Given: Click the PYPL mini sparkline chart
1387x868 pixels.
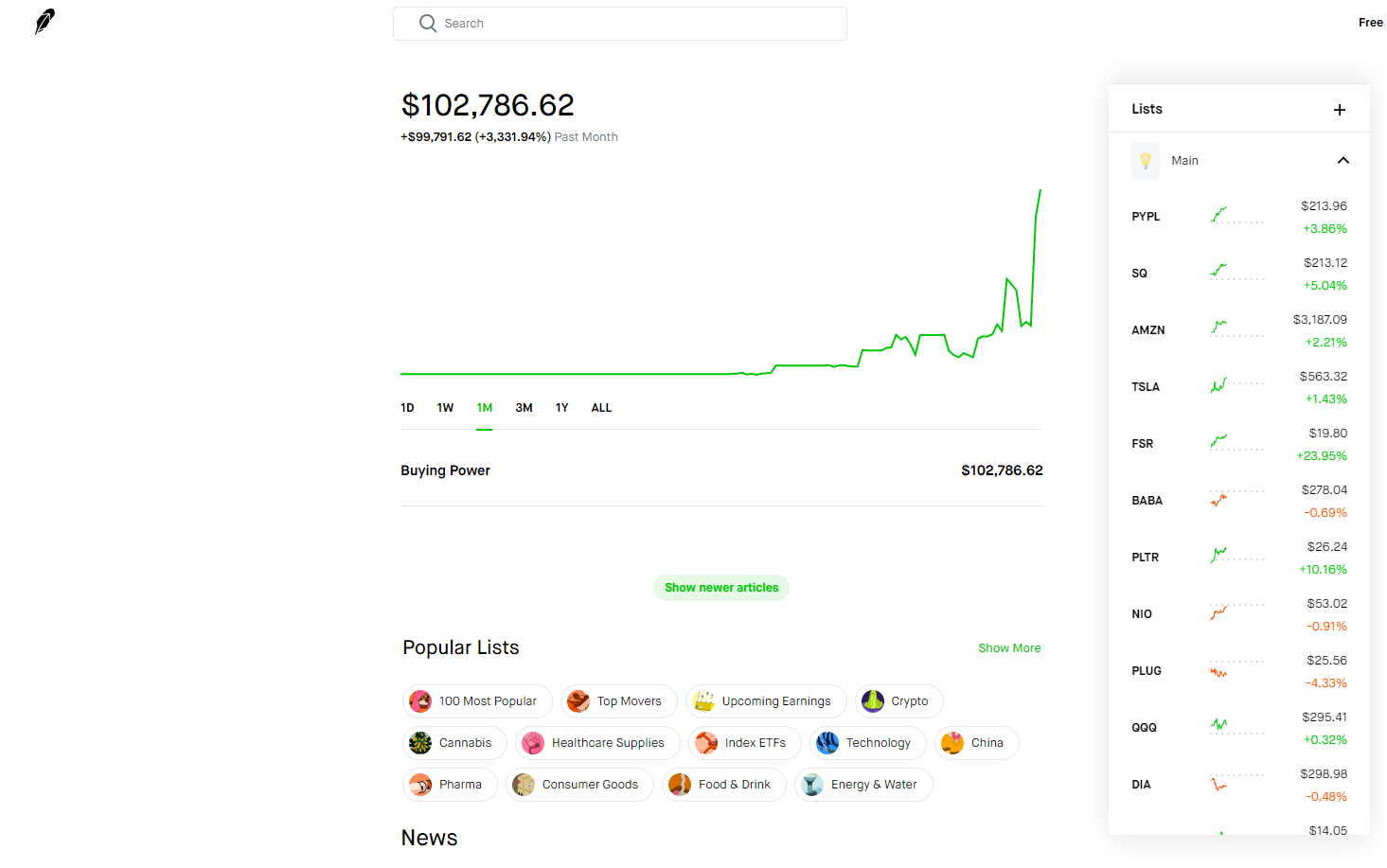Looking at the screenshot, I should click(1237, 216).
